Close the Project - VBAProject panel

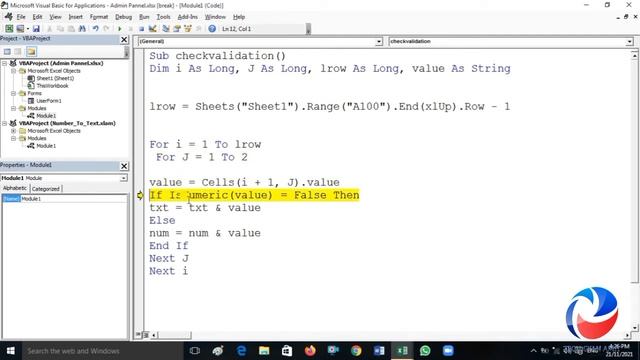pos(124,40)
